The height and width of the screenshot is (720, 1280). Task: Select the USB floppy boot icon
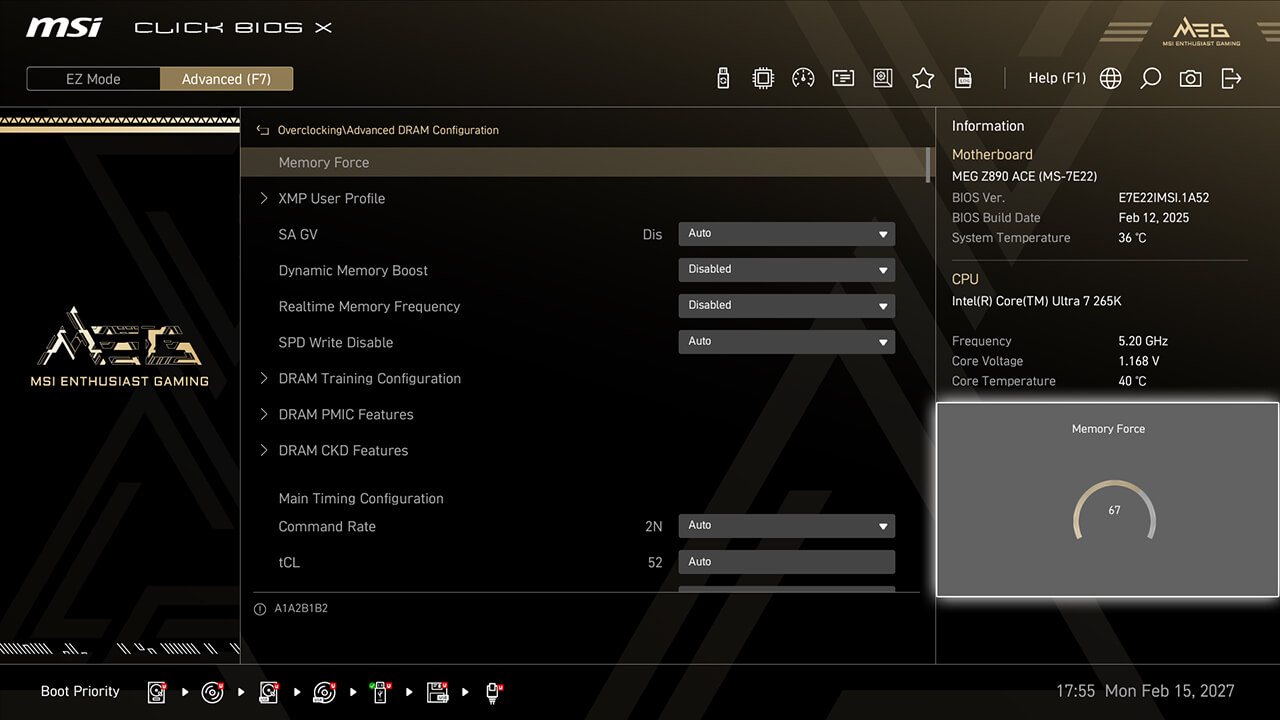pos(438,692)
